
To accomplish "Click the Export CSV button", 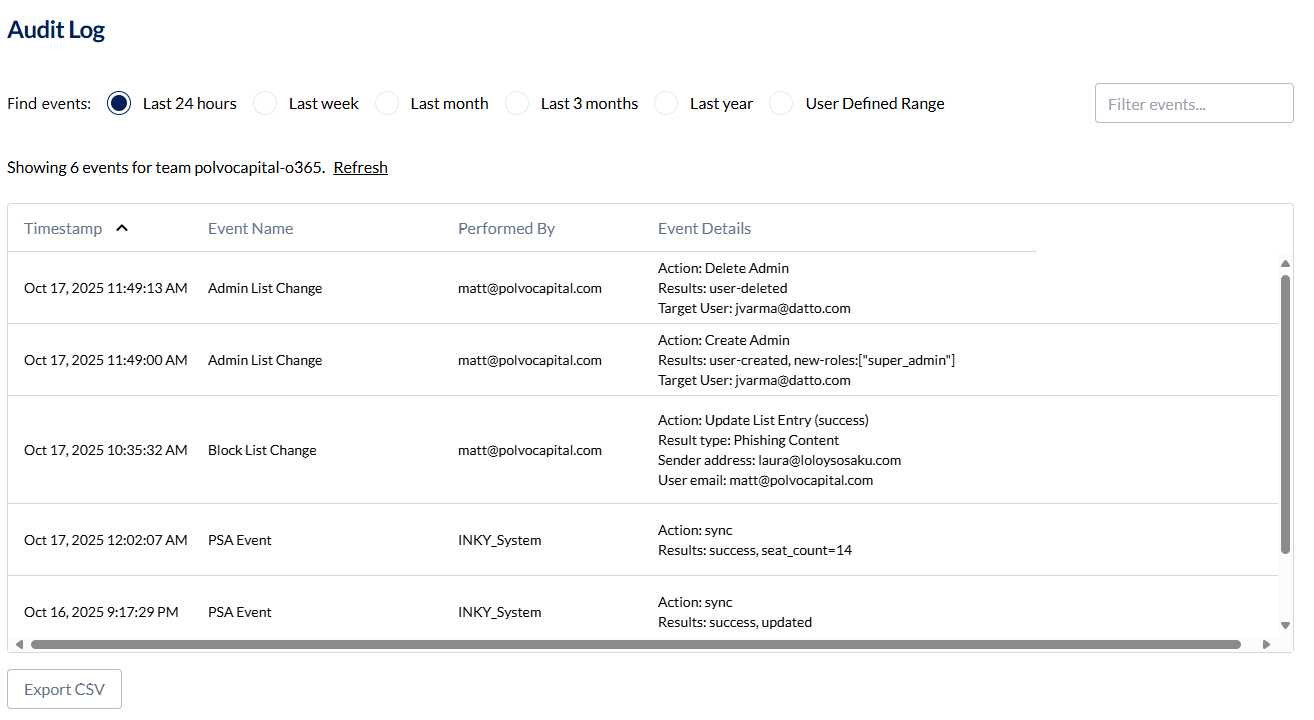I will pyautogui.click(x=65, y=689).
